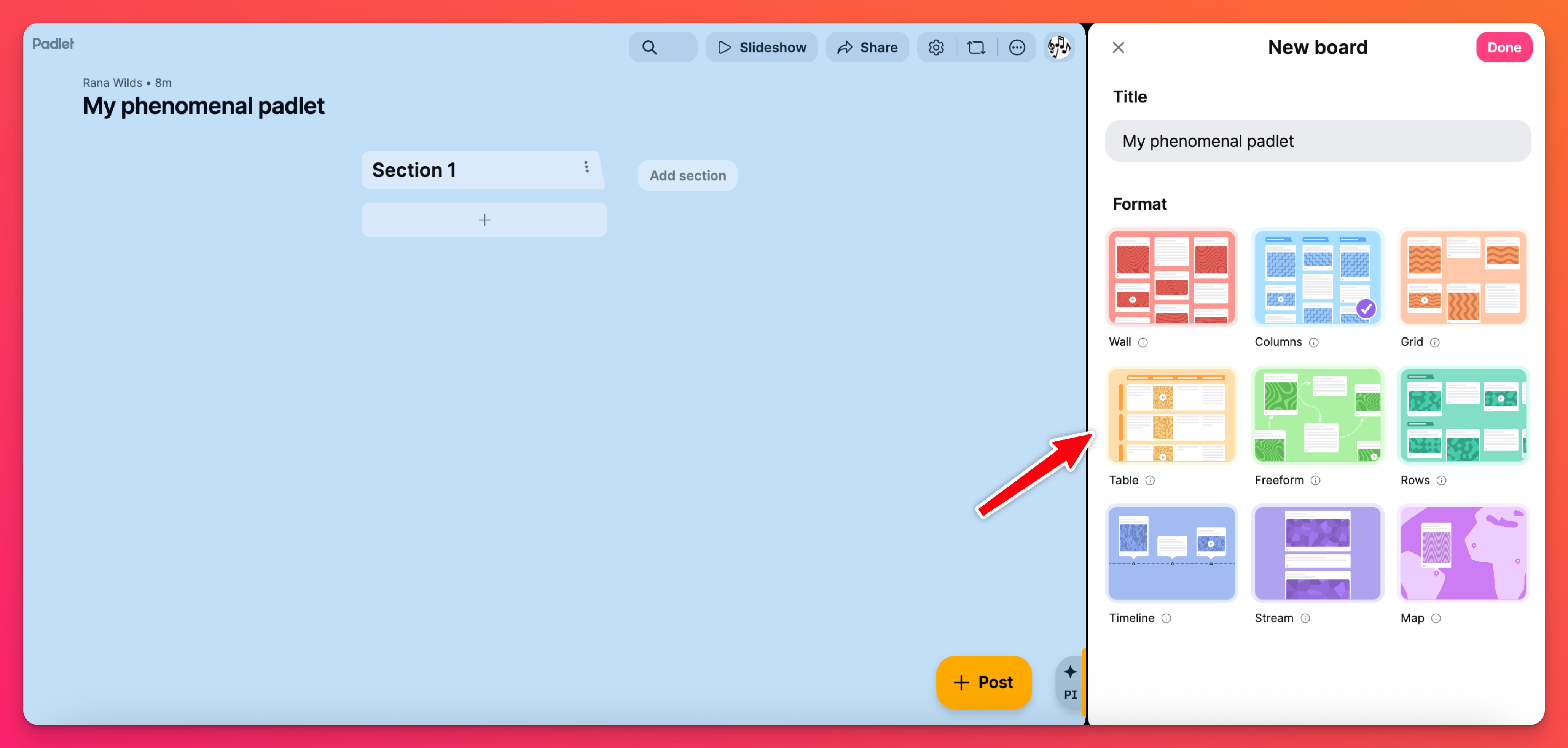This screenshot has height=748, width=1568.
Task: Open the PI sparkle assistant button
Action: (x=1069, y=682)
